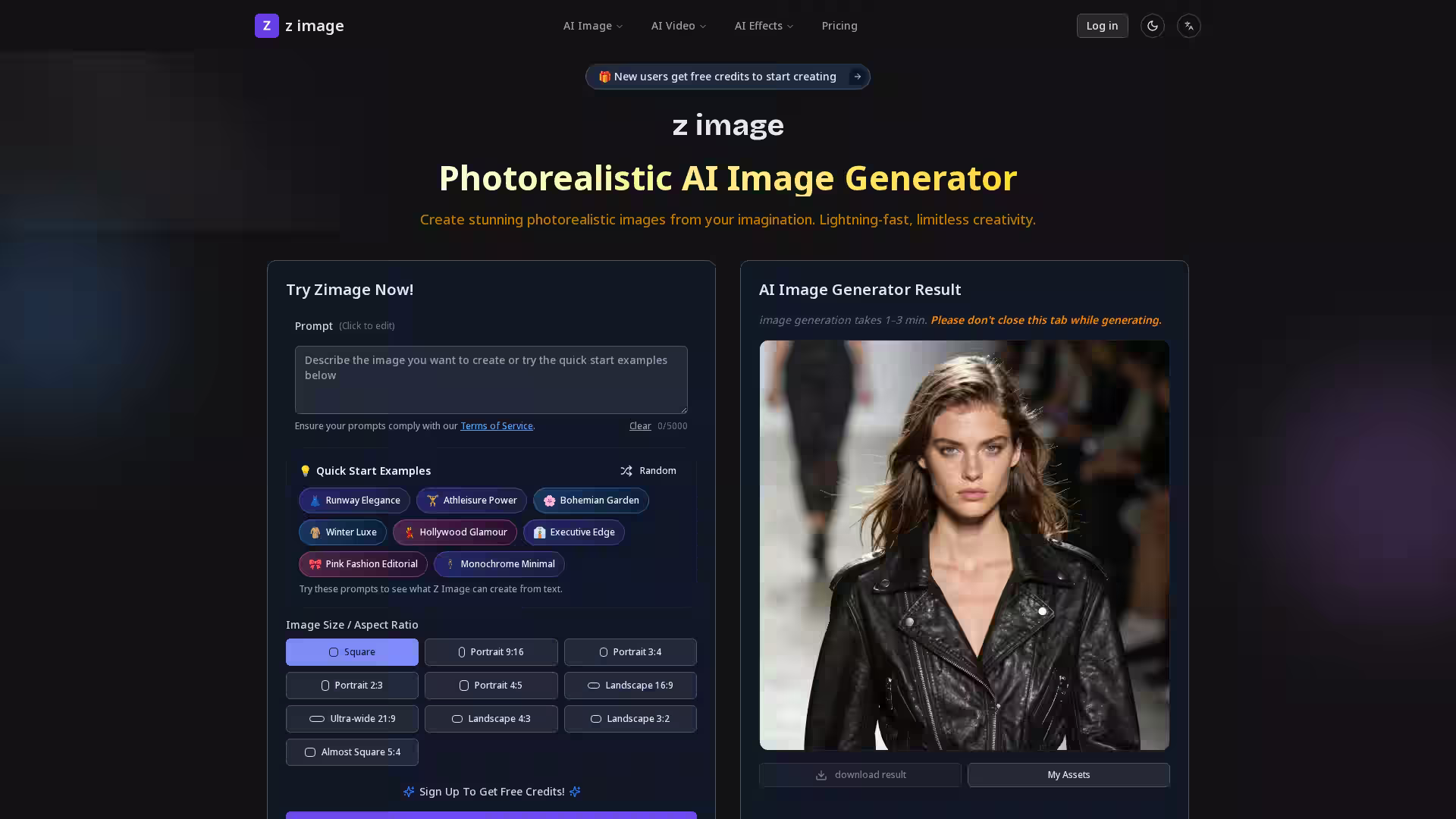Click into the prompt text area
1456x819 pixels.
pyautogui.click(x=491, y=380)
